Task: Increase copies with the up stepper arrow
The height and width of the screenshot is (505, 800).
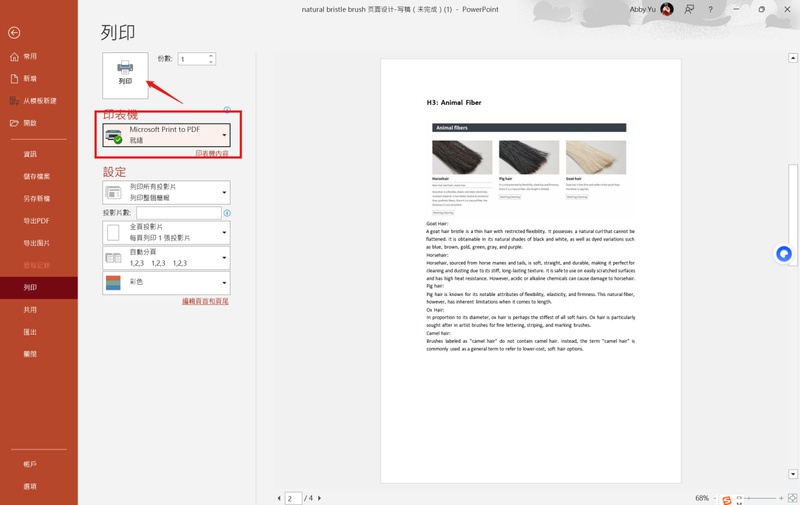Action: pyautogui.click(x=211, y=56)
